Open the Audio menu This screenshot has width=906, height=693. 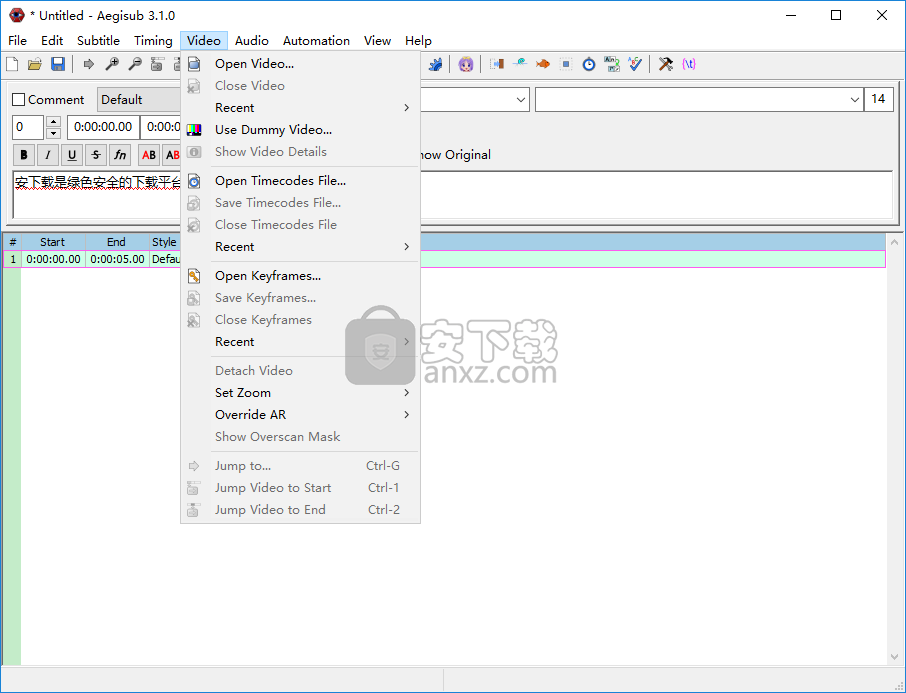pos(251,41)
